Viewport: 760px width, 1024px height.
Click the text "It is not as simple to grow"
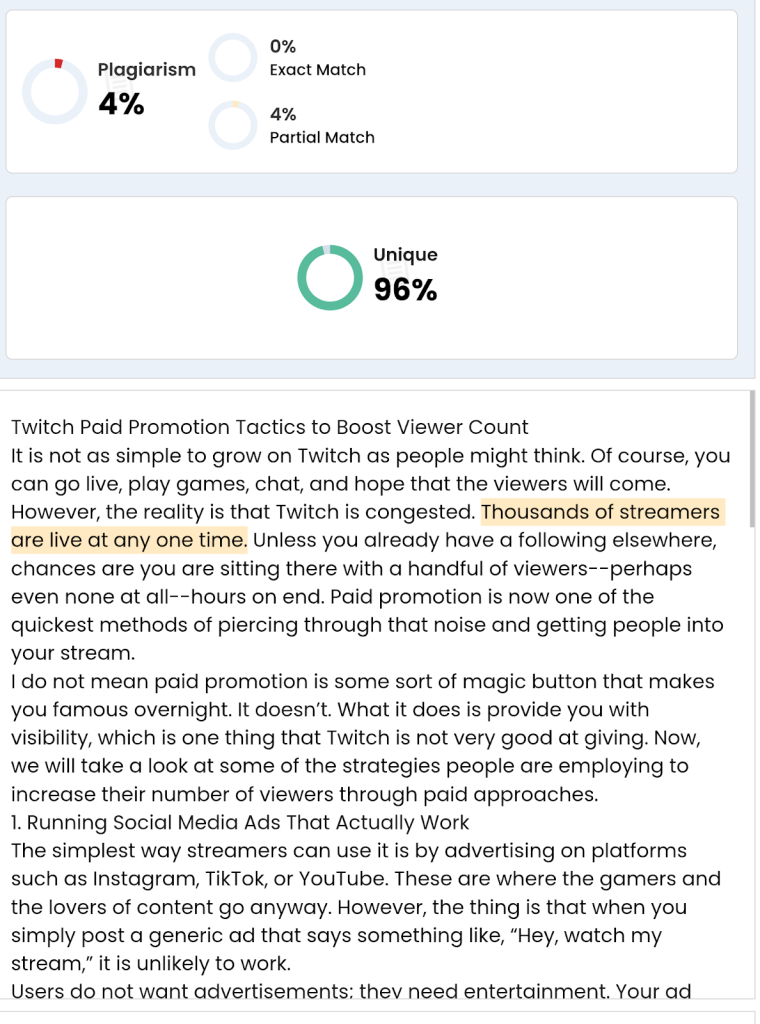pyautogui.click(x=200, y=456)
